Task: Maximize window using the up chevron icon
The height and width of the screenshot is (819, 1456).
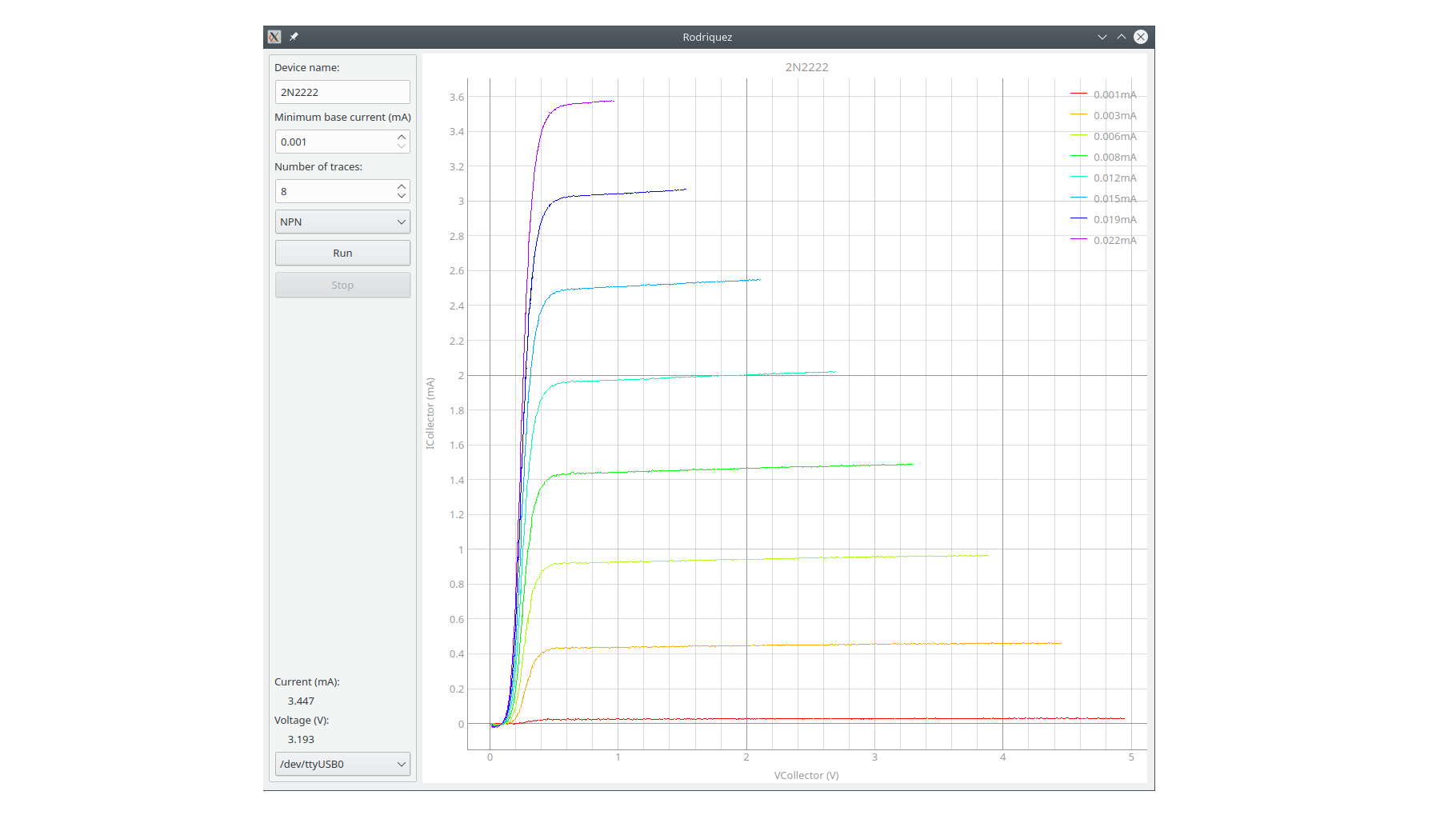Action: [1121, 37]
